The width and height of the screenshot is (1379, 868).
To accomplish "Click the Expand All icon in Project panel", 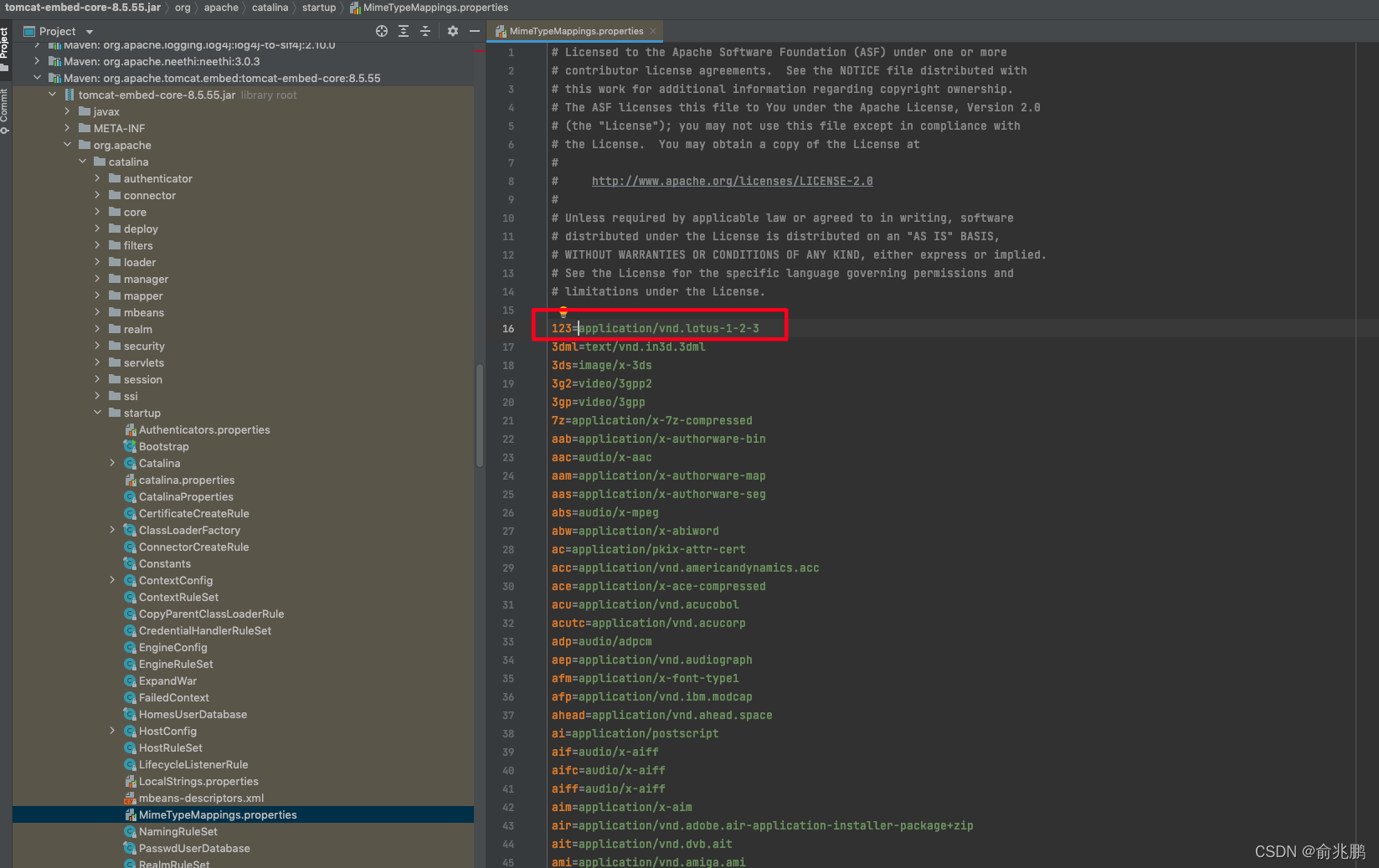I will [x=404, y=31].
